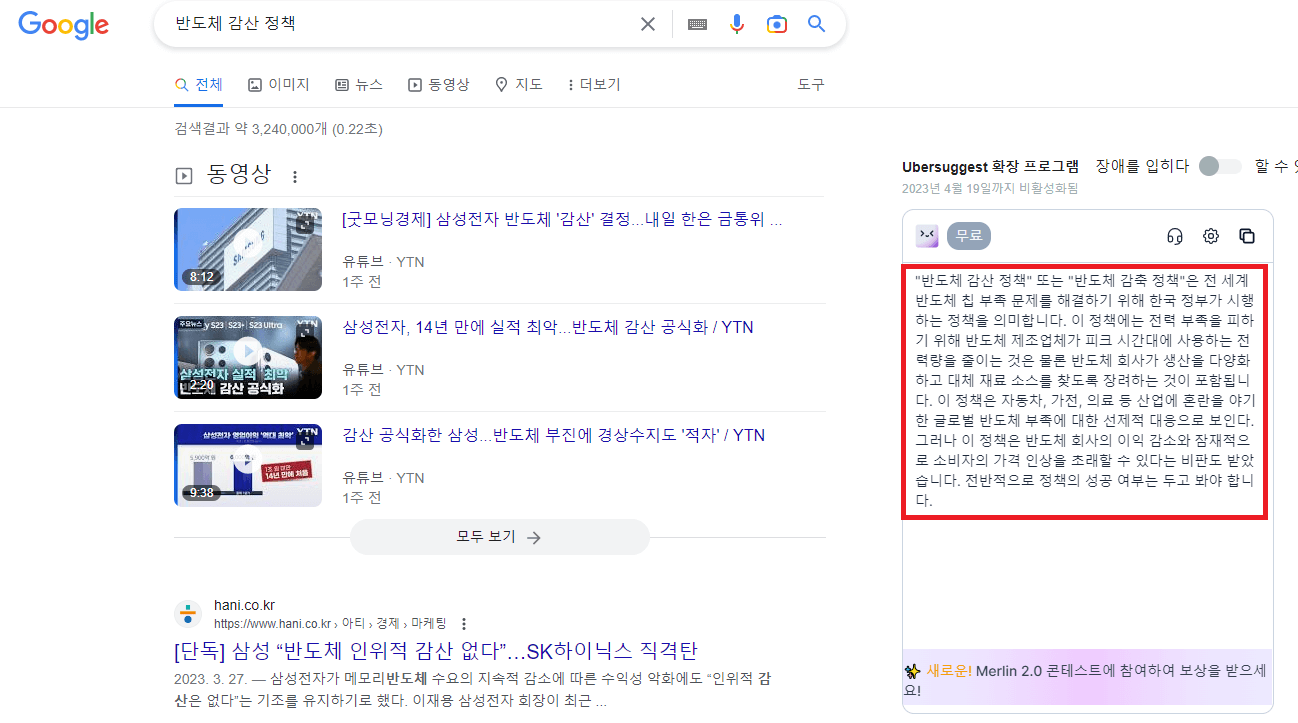Click the 모두 보기 button
The width and height of the screenshot is (1298, 723).
coord(499,537)
